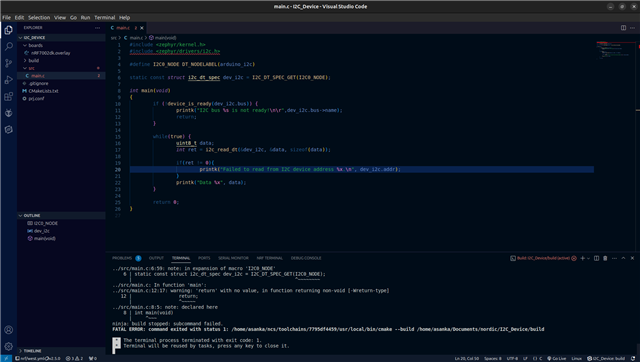This screenshot has height=362, width=640.
Task: Open the notifications bell in status bar
Action: pyautogui.click(x=633, y=358)
